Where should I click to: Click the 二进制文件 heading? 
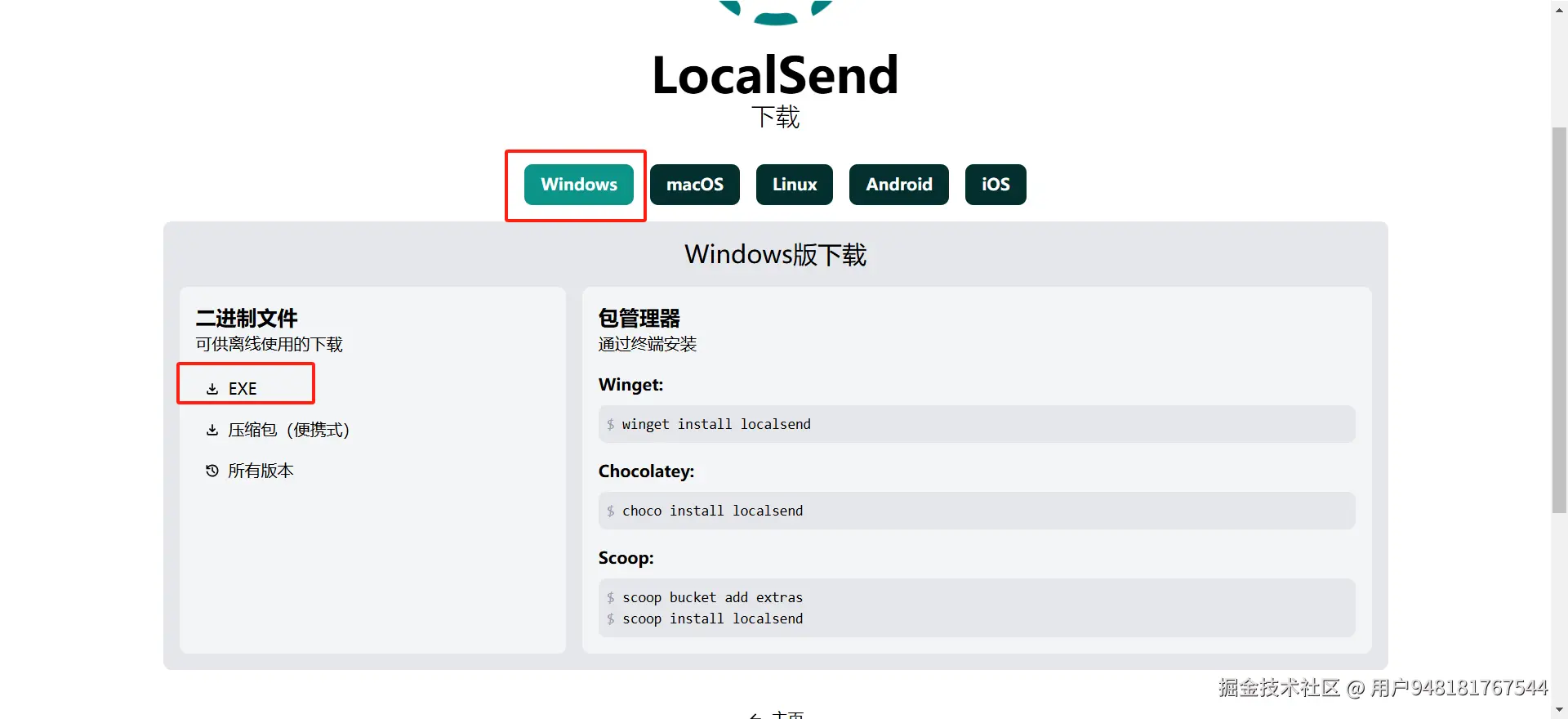point(247,318)
